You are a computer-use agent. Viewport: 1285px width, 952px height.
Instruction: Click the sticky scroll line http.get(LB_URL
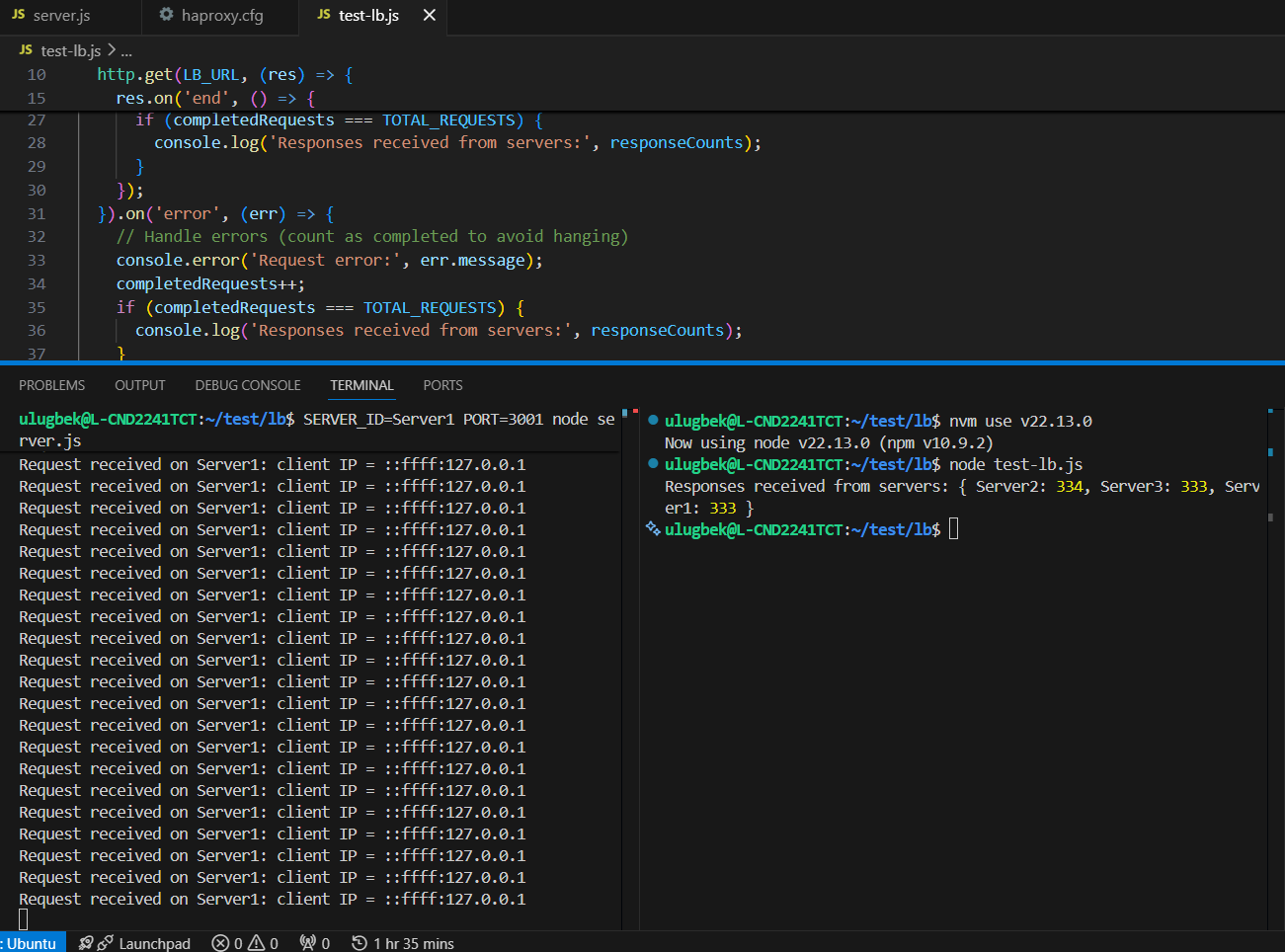click(224, 74)
